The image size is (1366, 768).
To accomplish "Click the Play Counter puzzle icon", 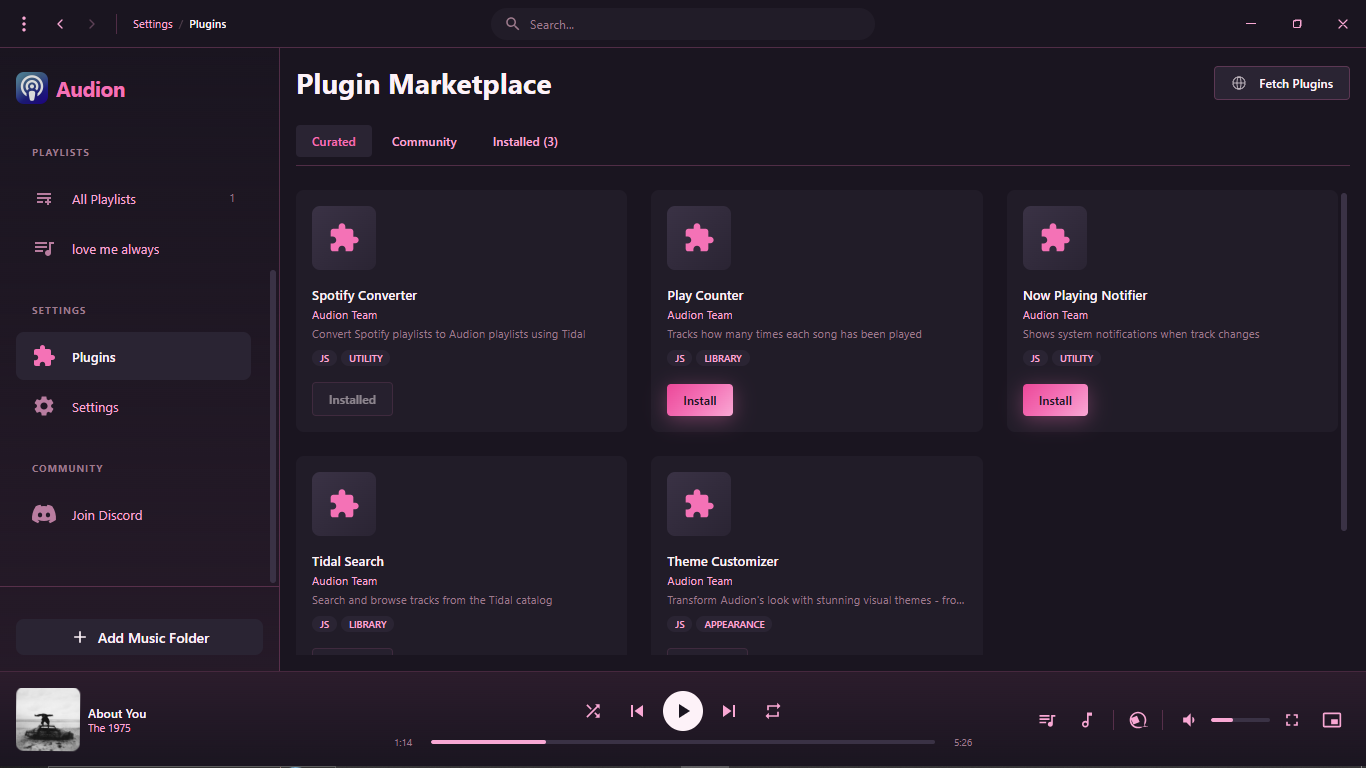I will coord(699,238).
